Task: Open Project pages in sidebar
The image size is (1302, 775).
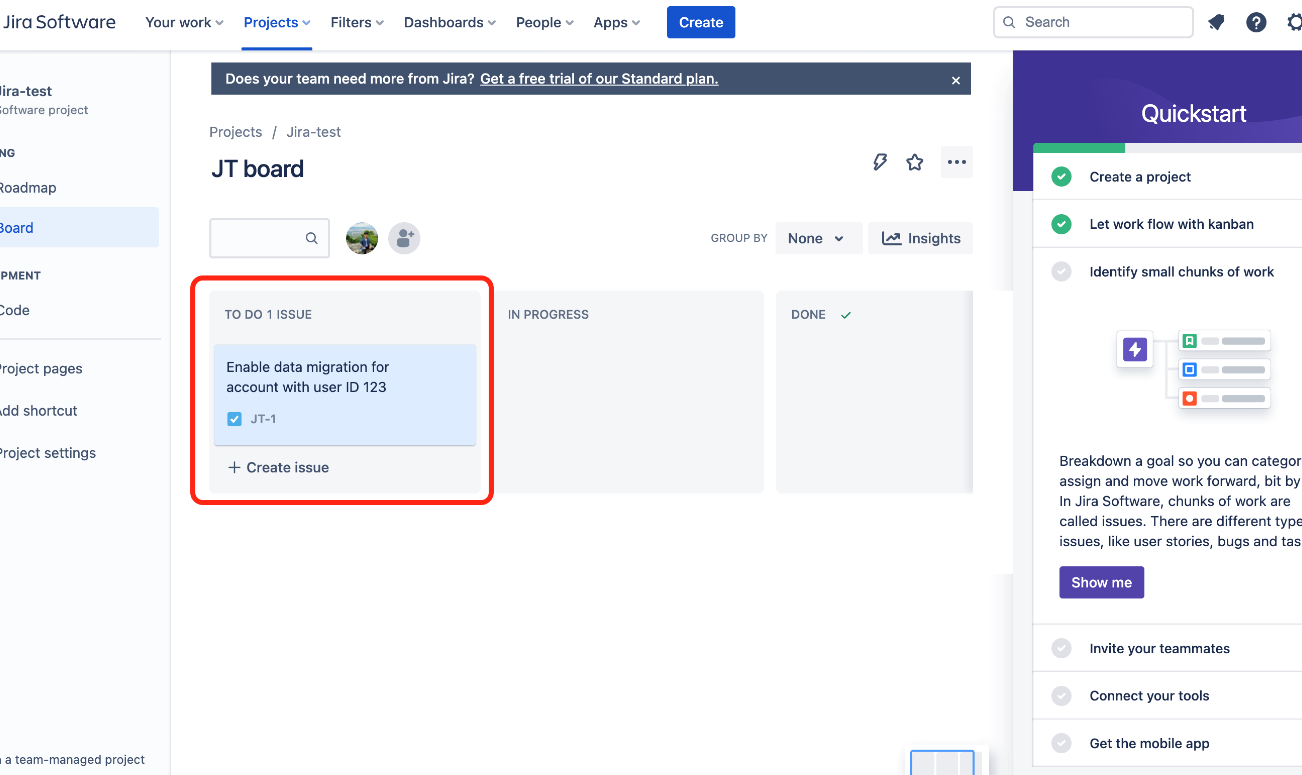Action: [41, 369]
